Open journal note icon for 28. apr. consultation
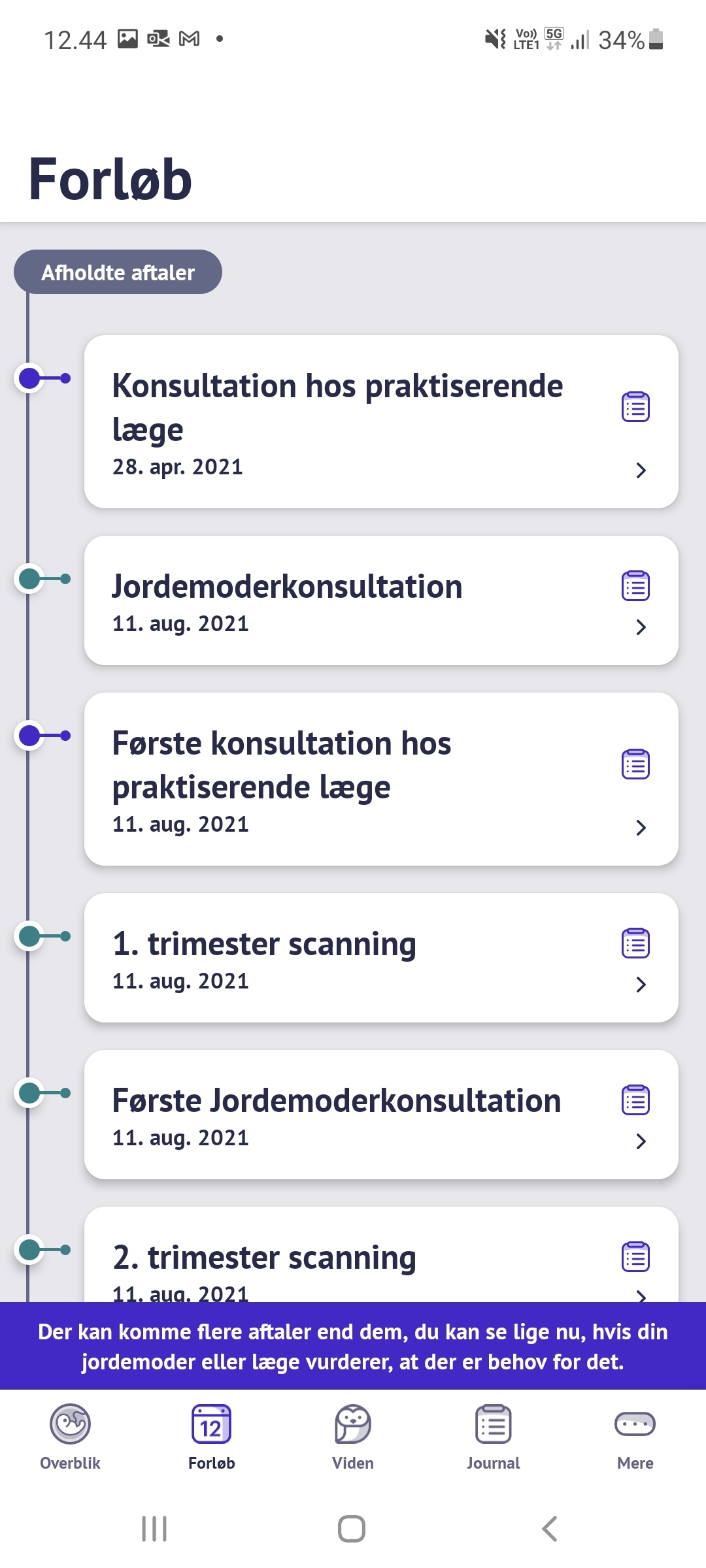Viewport: 706px width, 1568px height. coord(635,407)
